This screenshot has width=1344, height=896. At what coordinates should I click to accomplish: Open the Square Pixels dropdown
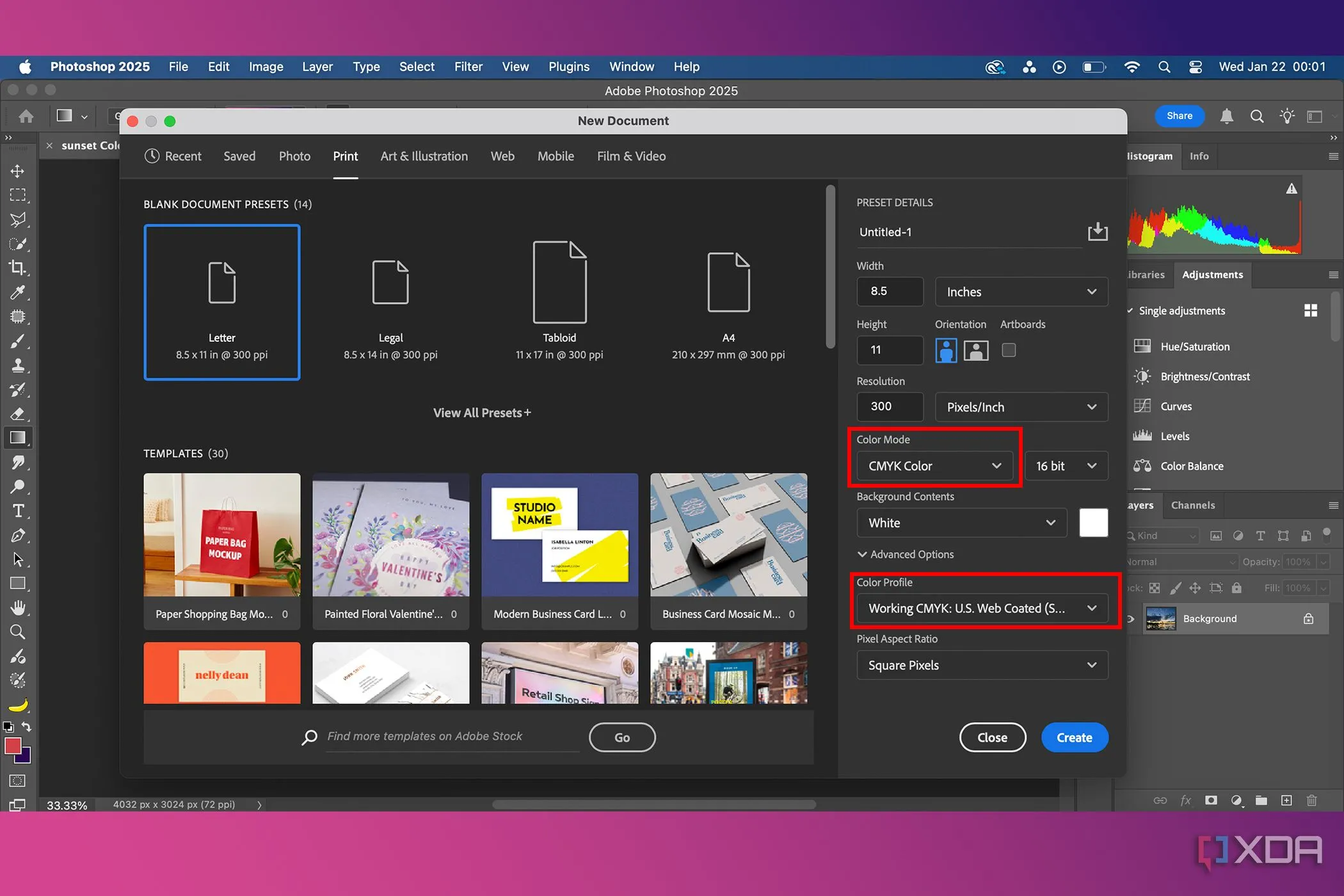982,665
